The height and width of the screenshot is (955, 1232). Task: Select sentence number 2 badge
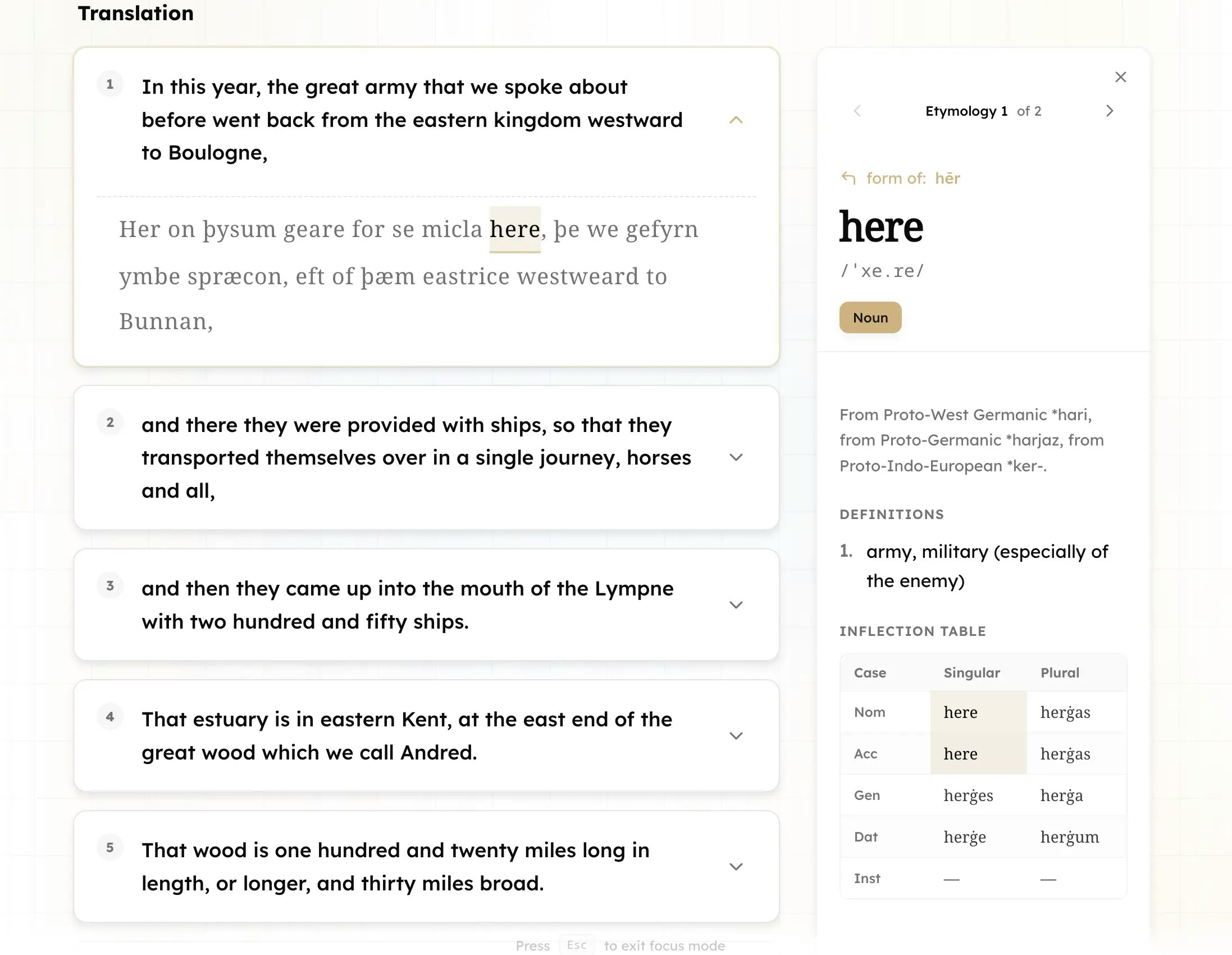(x=110, y=422)
